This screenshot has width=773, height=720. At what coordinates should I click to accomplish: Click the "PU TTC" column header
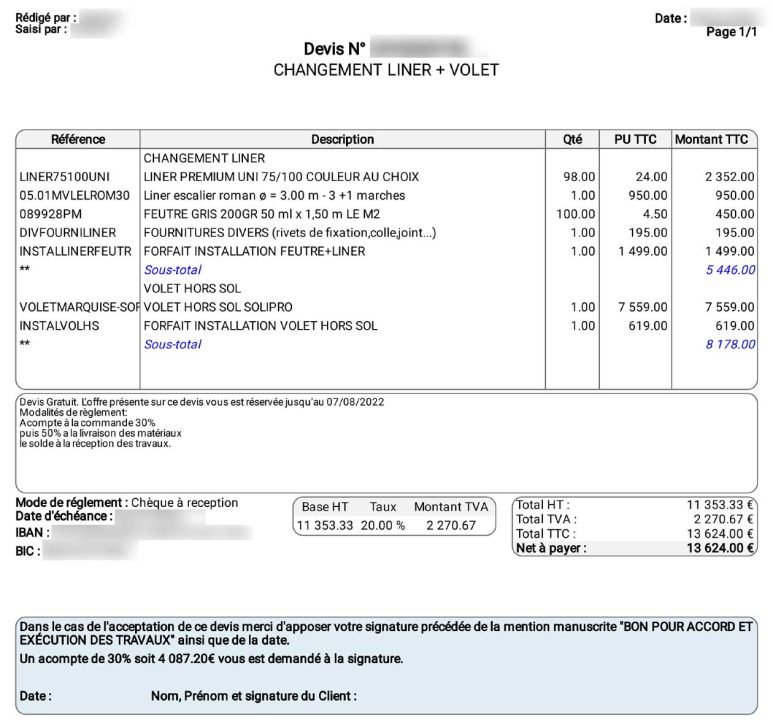point(635,140)
